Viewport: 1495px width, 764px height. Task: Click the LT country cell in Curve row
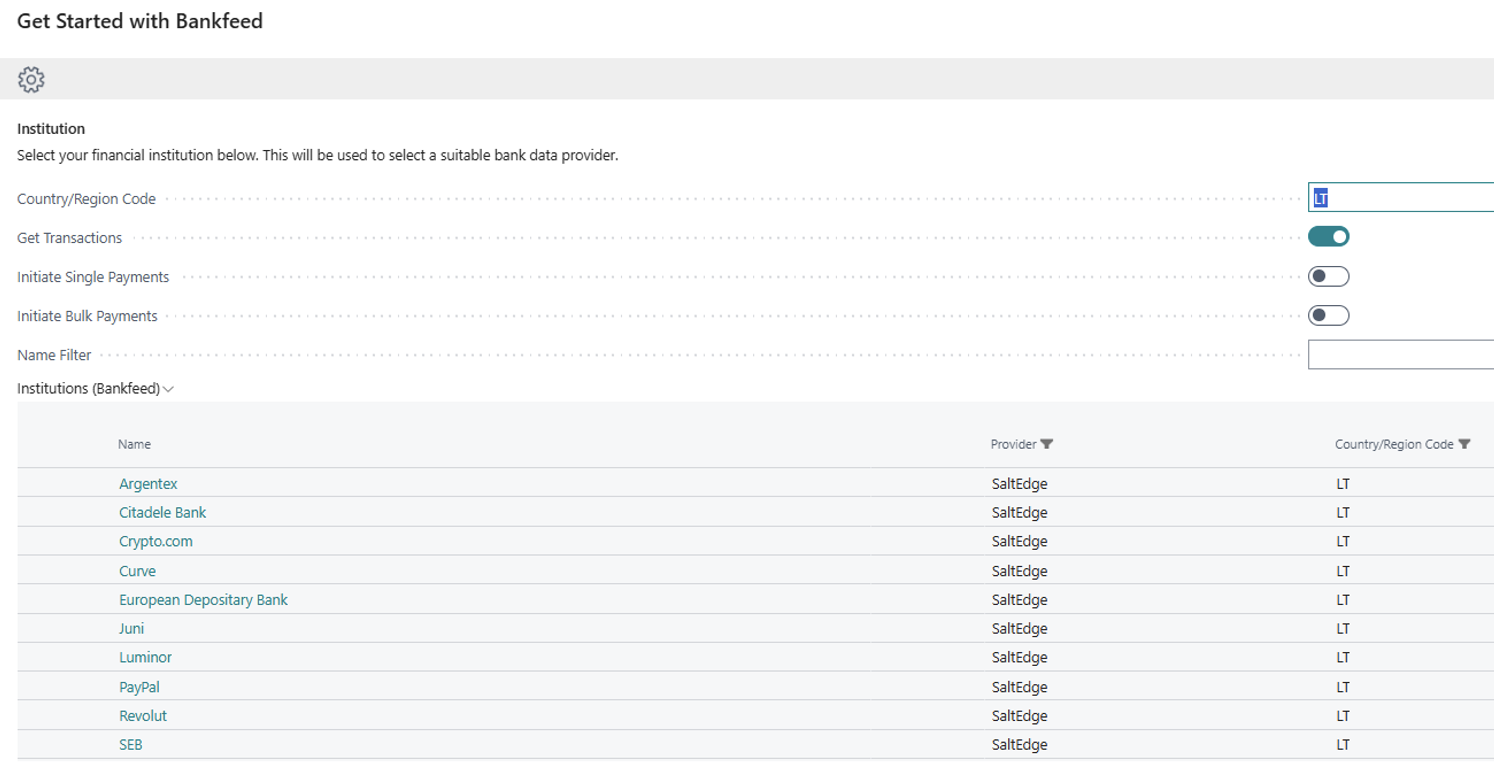pyautogui.click(x=1343, y=571)
